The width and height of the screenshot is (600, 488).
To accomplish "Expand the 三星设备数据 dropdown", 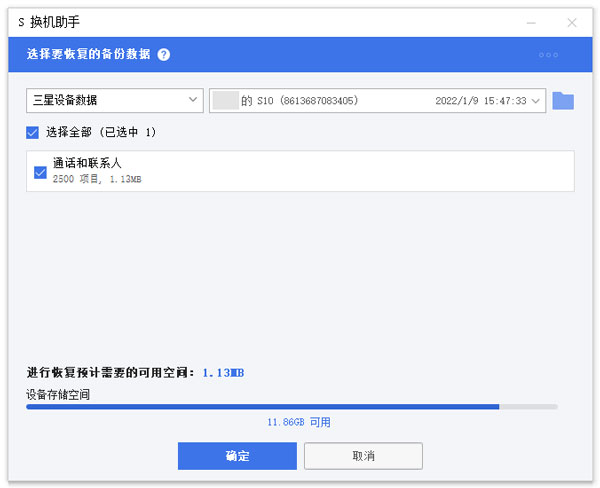I will (x=115, y=100).
